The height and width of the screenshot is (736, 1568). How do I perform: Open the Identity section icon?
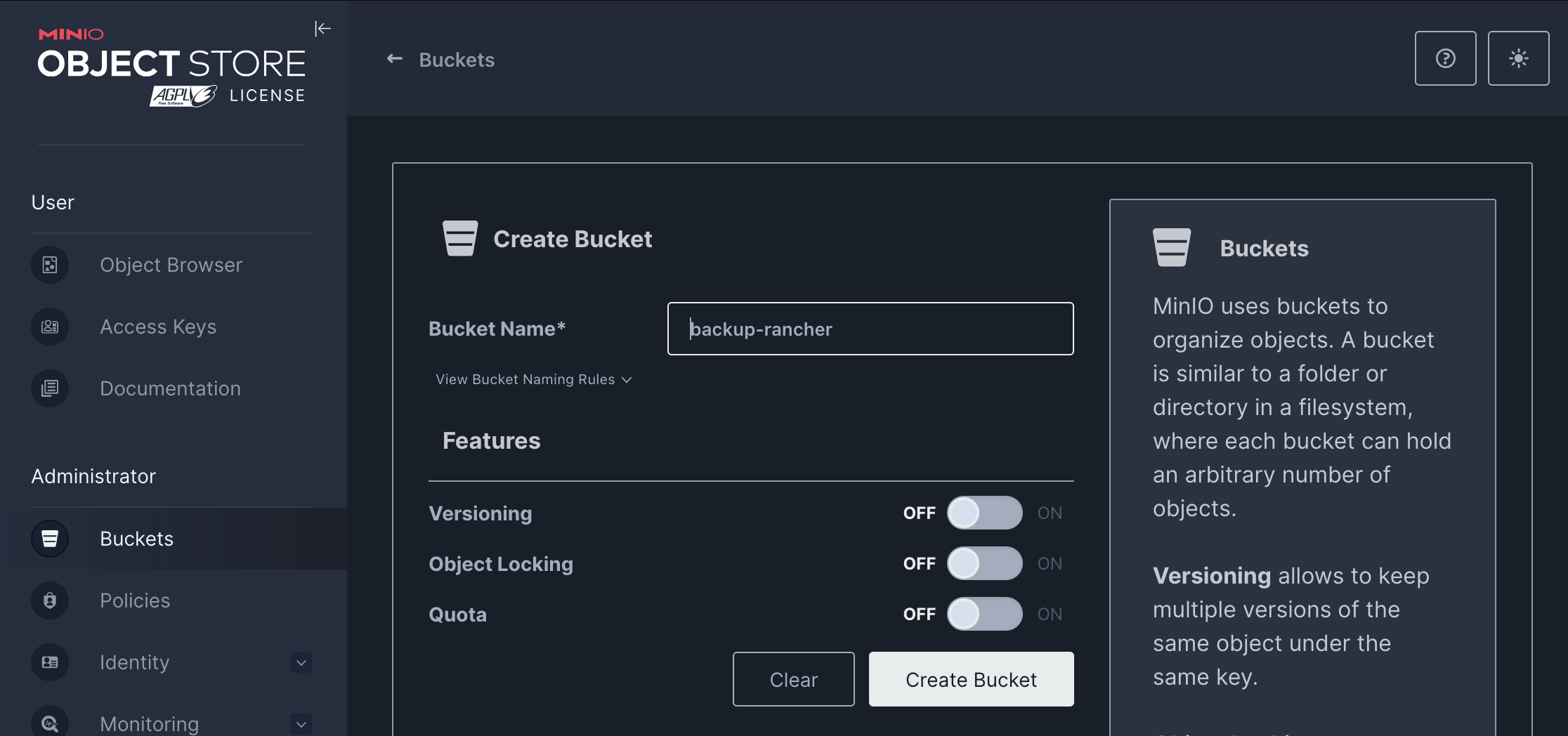click(x=50, y=662)
